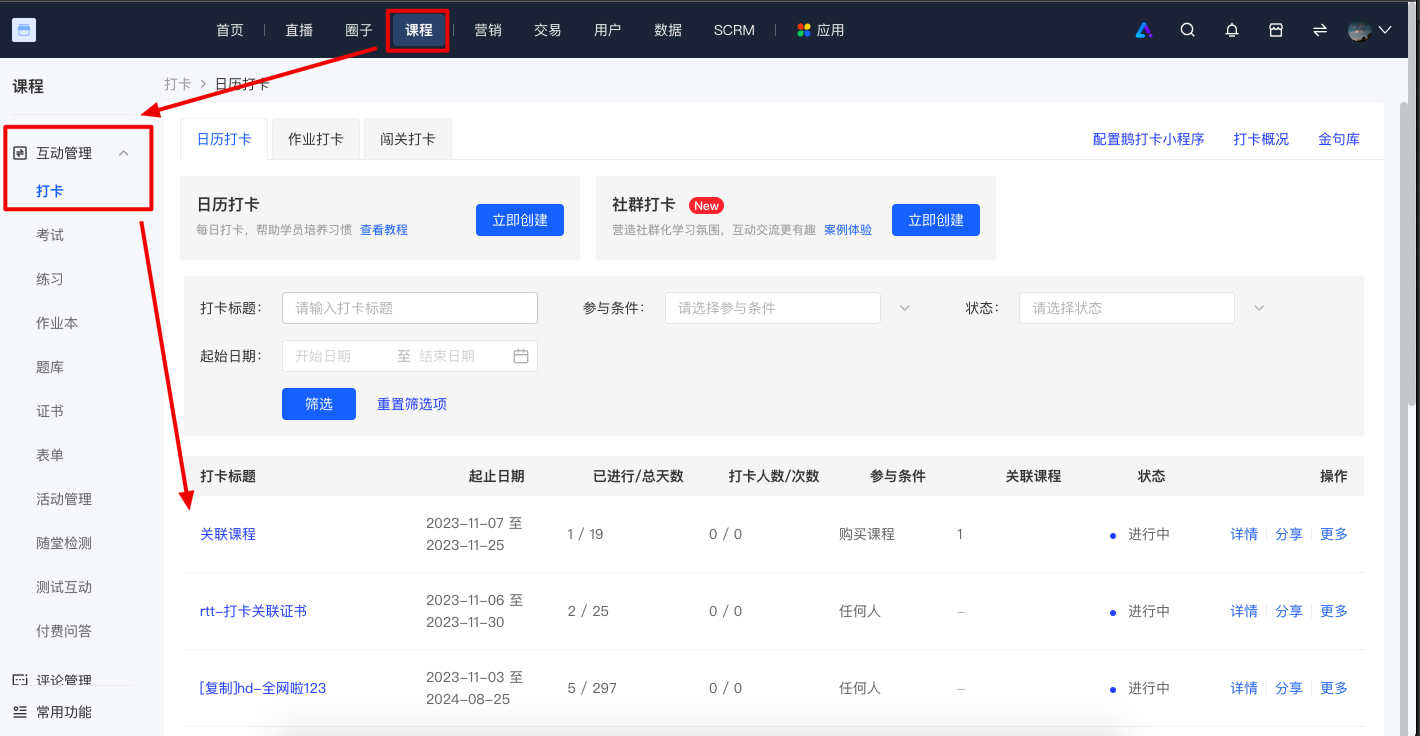Screen dimensions: 1420x736
Task: Open the blue triangular logo icon
Action: [x=1144, y=30]
